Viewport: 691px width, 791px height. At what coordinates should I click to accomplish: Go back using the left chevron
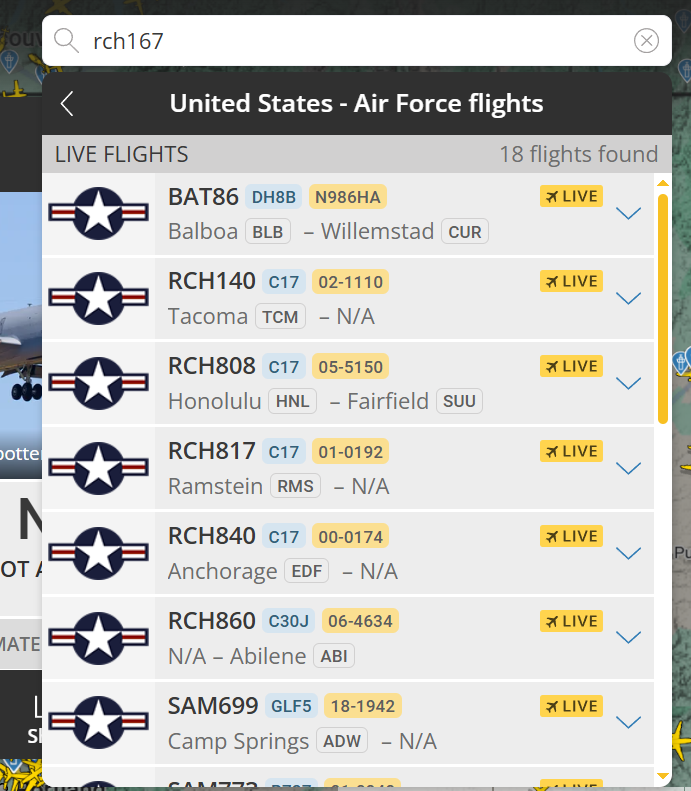point(67,103)
